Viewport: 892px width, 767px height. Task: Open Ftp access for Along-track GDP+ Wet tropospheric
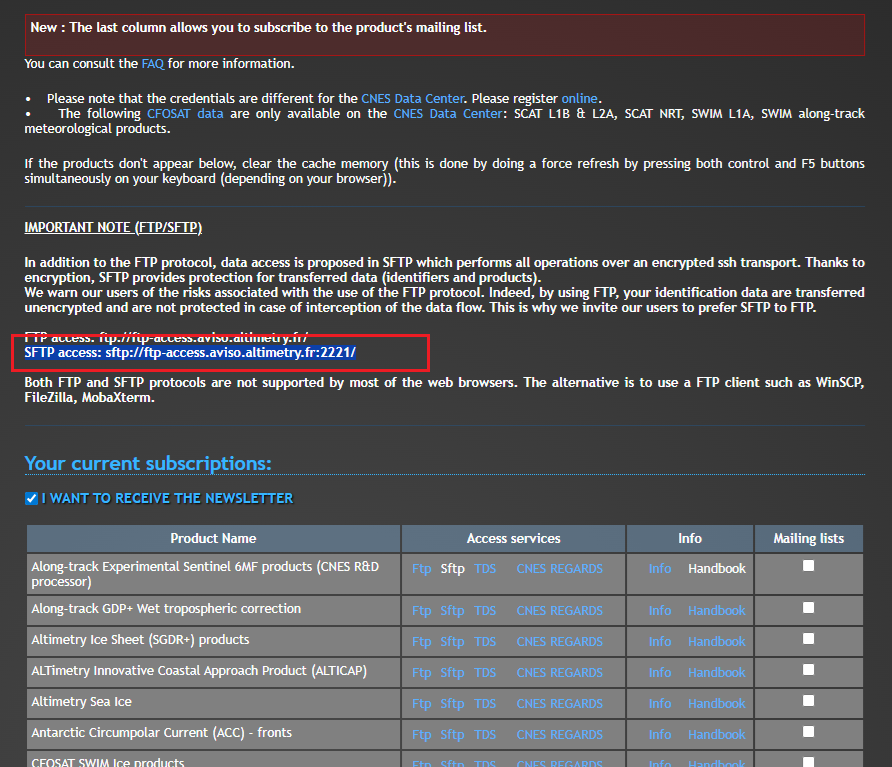[421, 610]
